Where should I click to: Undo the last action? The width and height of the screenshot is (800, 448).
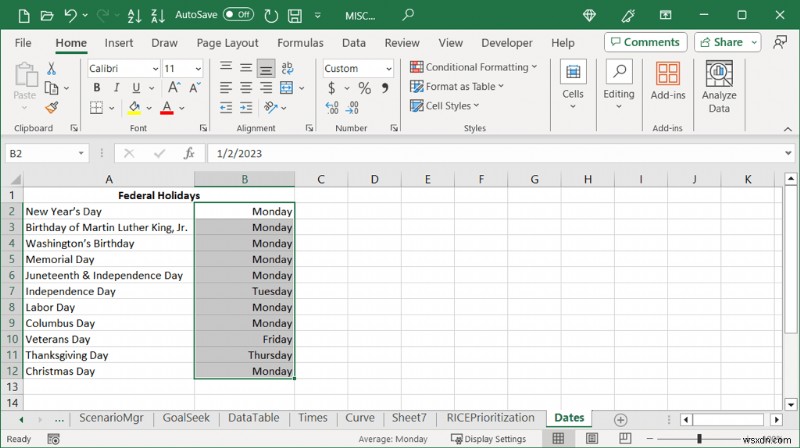tap(70, 16)
